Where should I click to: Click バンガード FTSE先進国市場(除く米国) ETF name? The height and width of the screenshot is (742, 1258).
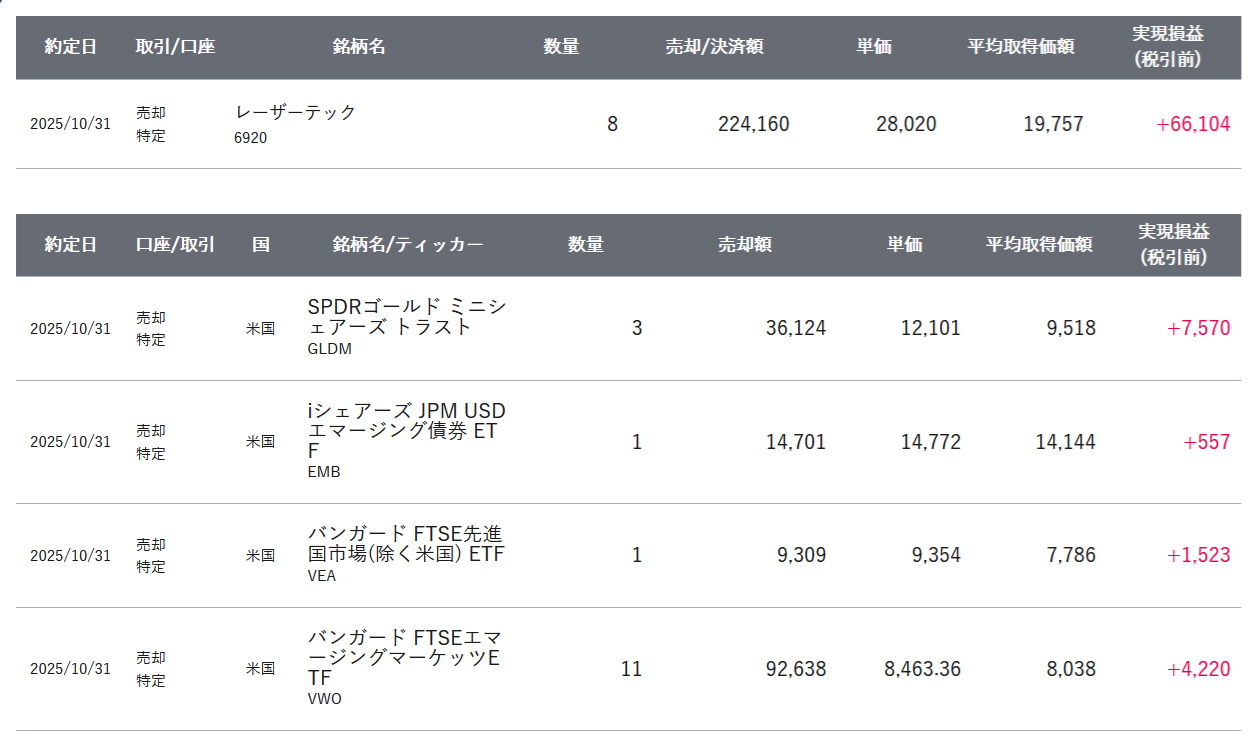coord(406,543)
